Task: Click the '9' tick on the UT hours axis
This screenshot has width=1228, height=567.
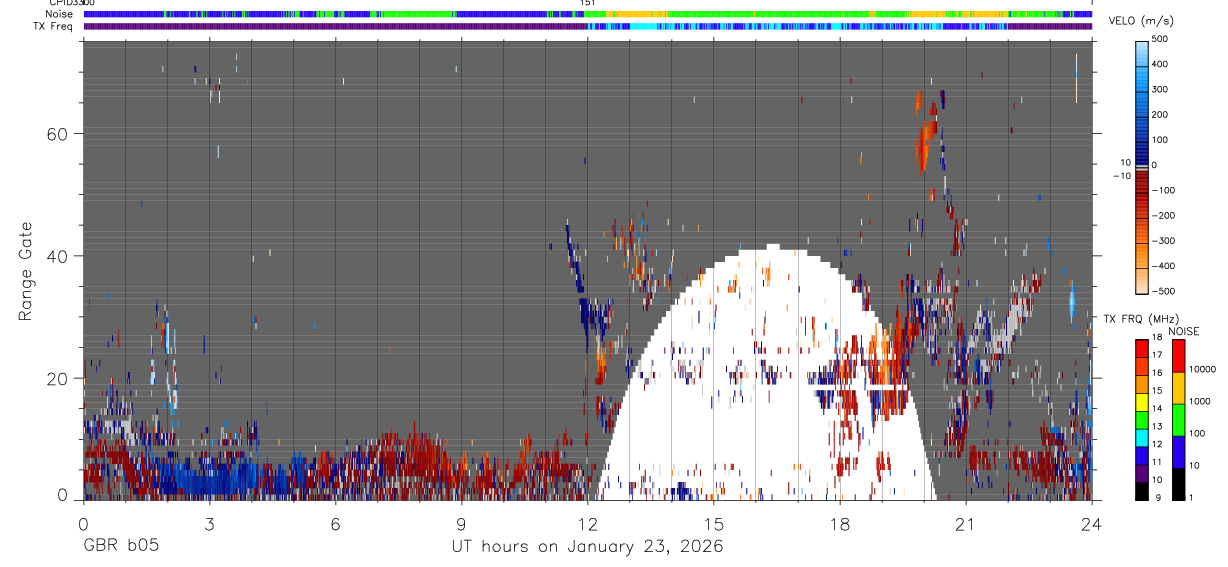Action: click(461, 525)
